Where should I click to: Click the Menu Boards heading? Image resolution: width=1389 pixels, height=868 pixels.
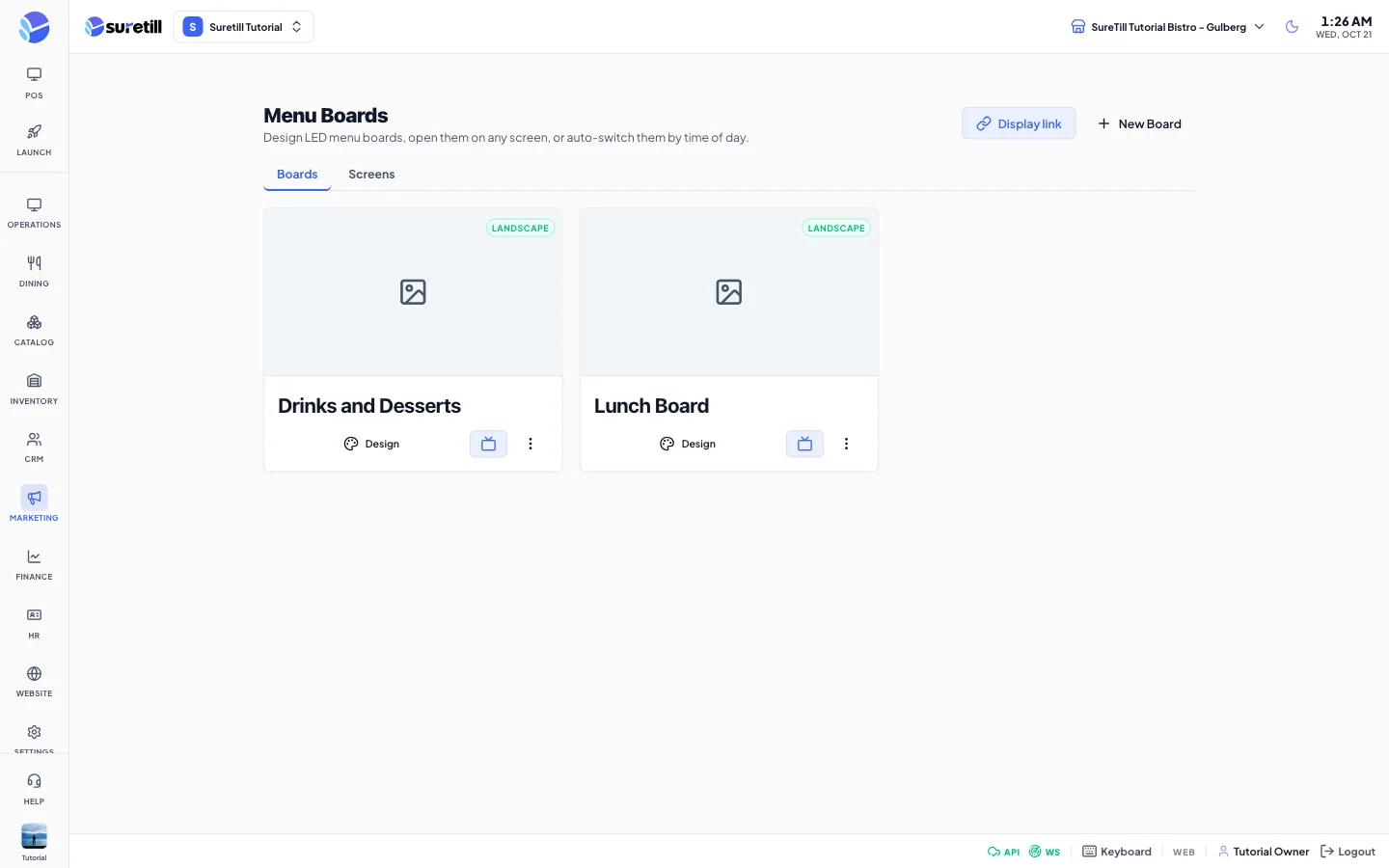[325, 116]
